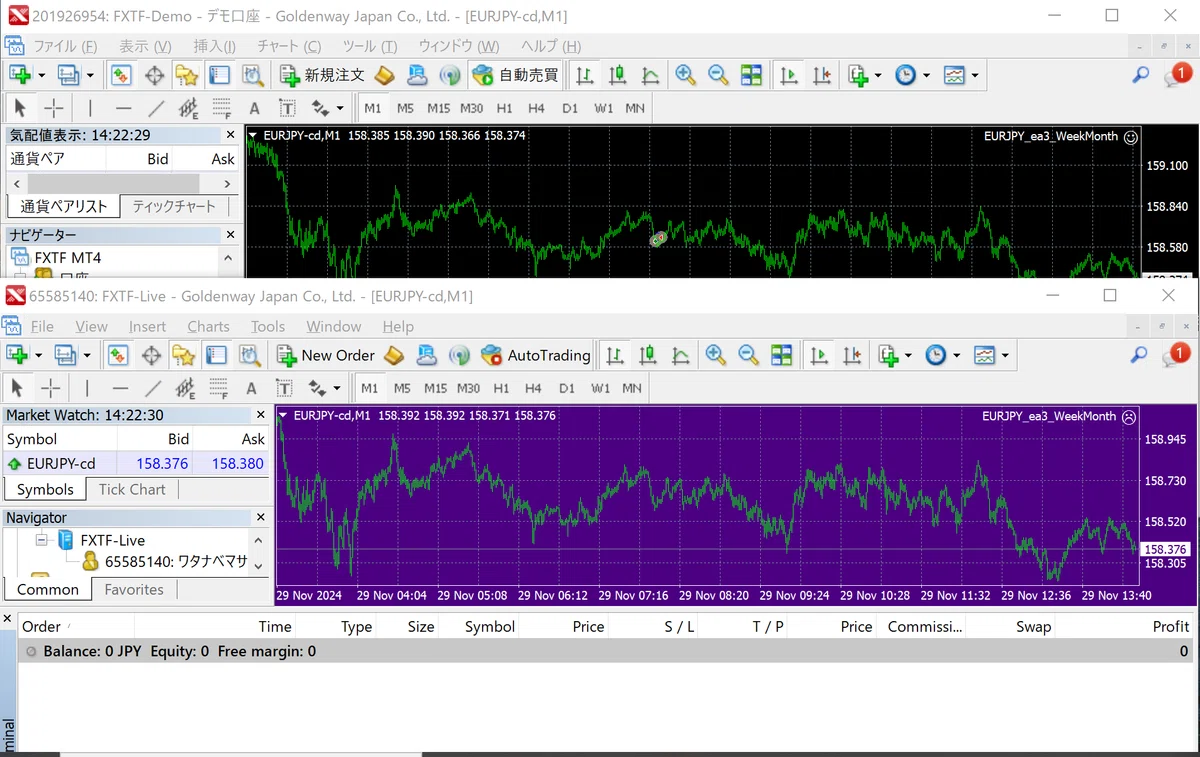Zoom out the Live chart
The image size is (1200, 757).
pyautogui.click(x=748, y=355)
